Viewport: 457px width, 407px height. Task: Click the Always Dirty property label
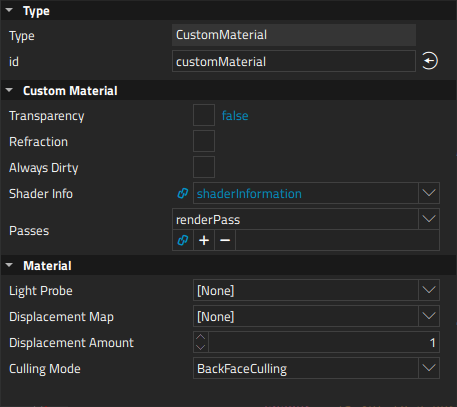(x=44, y=168)
